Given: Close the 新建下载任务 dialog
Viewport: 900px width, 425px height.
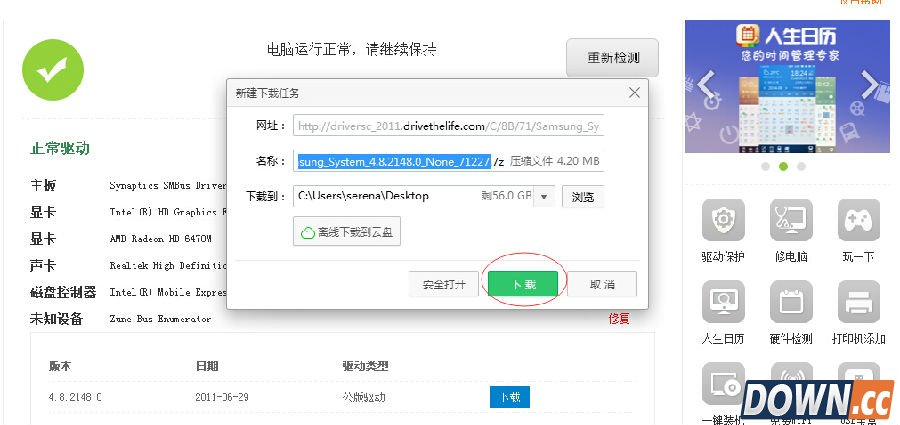Looking at the screenshot, I should 634,92.
